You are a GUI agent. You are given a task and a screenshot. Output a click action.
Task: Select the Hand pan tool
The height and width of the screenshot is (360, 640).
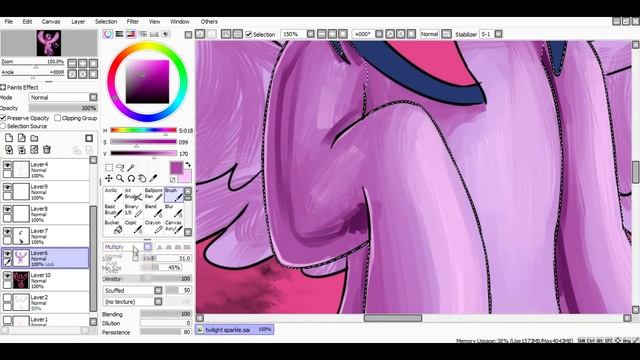142,178
